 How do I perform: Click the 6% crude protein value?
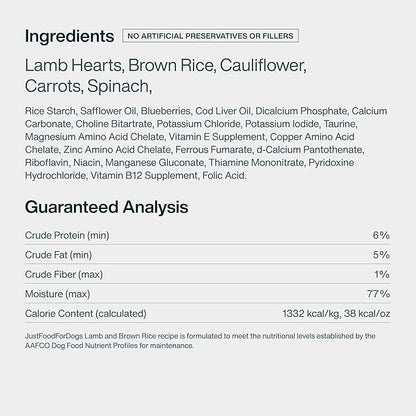(x=381, y=235)
